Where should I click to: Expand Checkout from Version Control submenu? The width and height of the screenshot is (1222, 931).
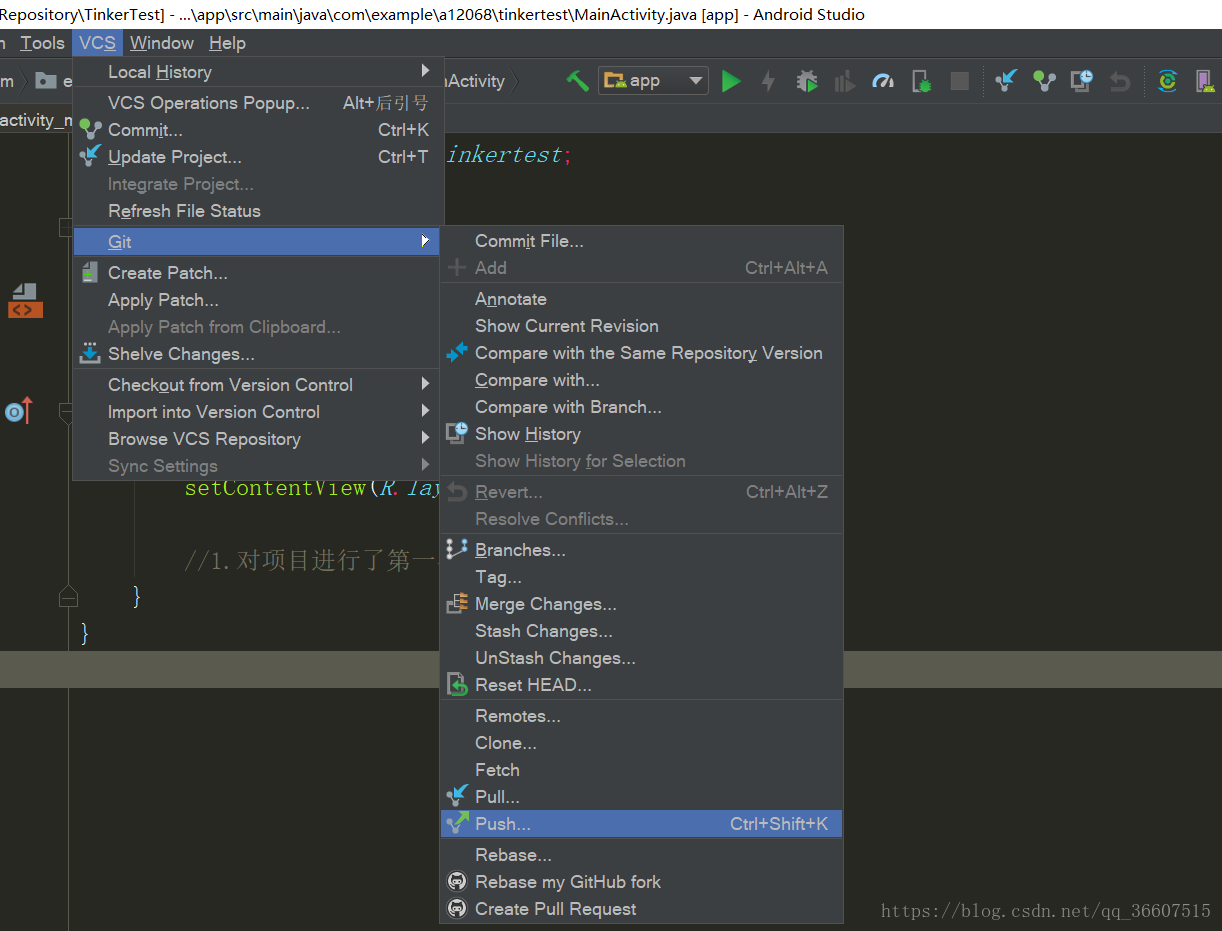tap(425, 384)
